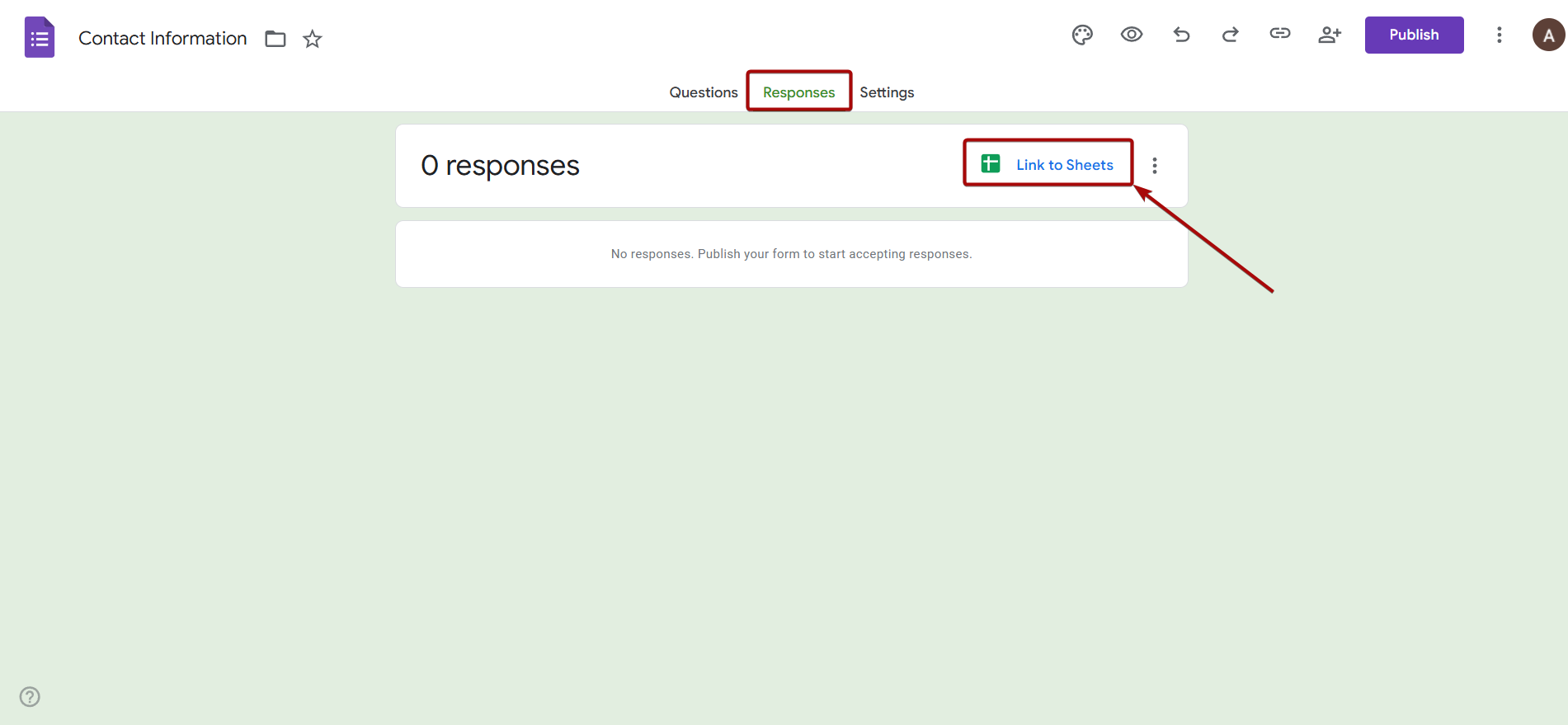The image size is (1568, 725).
Task: Star the Contact Information form
Action: 312,39
